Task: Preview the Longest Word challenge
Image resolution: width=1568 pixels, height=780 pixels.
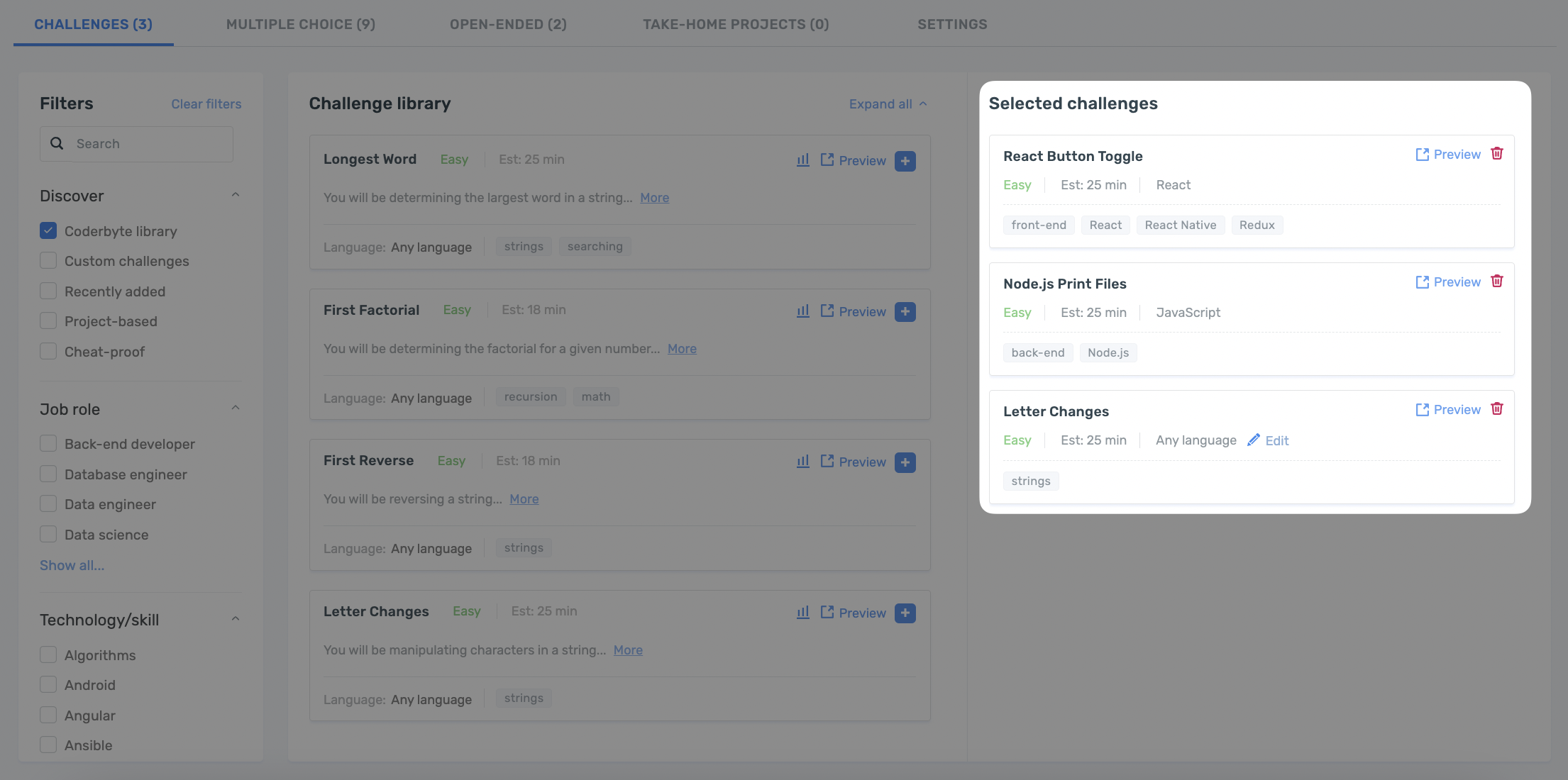Action: pos(853,160)
